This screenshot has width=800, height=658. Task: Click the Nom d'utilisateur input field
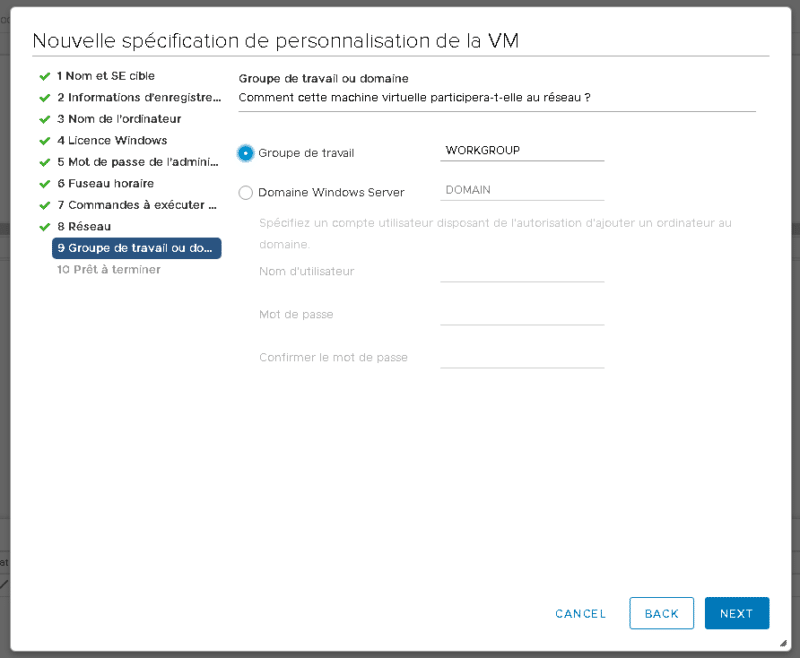[522, 271]
